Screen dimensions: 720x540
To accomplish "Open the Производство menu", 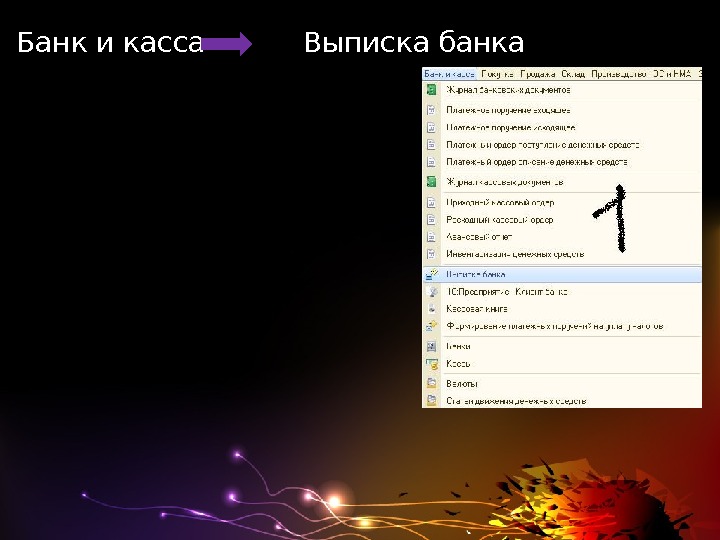I will pos(619,74).
